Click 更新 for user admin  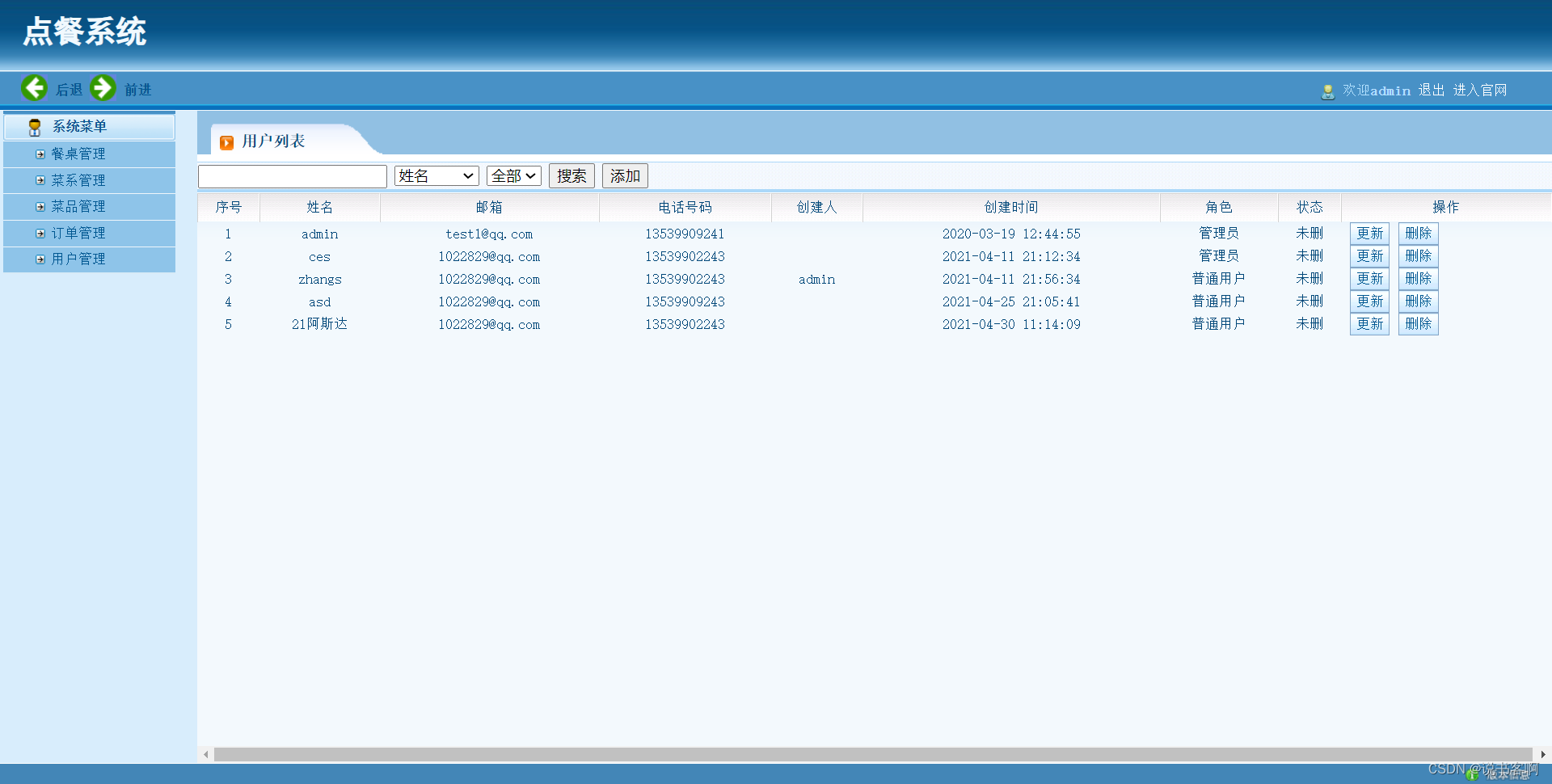(1369, 234)
